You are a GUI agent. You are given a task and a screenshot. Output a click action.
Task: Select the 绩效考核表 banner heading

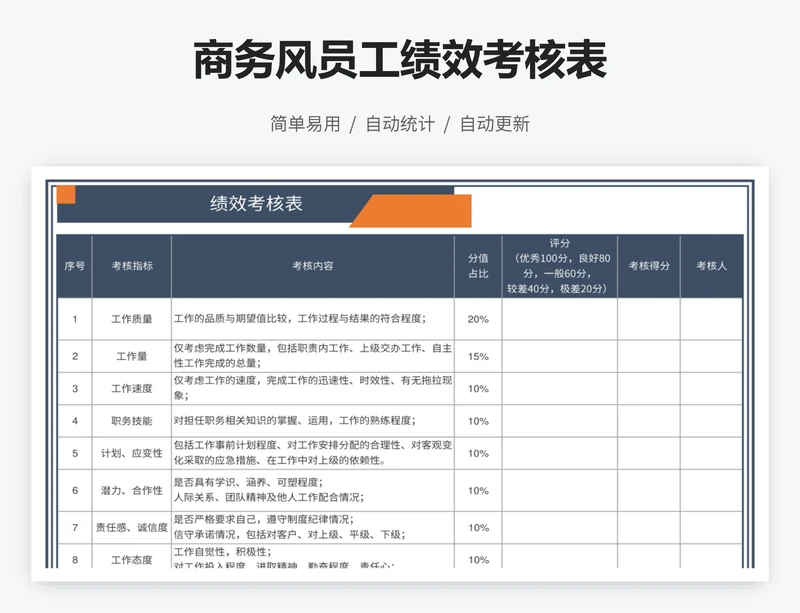[x=257, y=203]
